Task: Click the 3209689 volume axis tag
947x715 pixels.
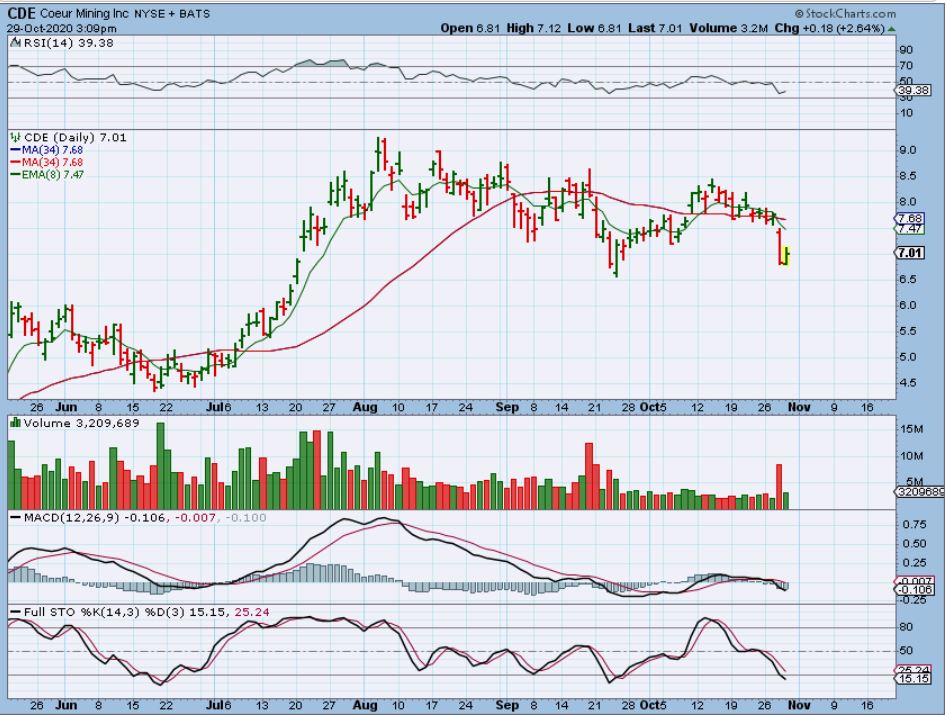Action: tap(918, 494)
